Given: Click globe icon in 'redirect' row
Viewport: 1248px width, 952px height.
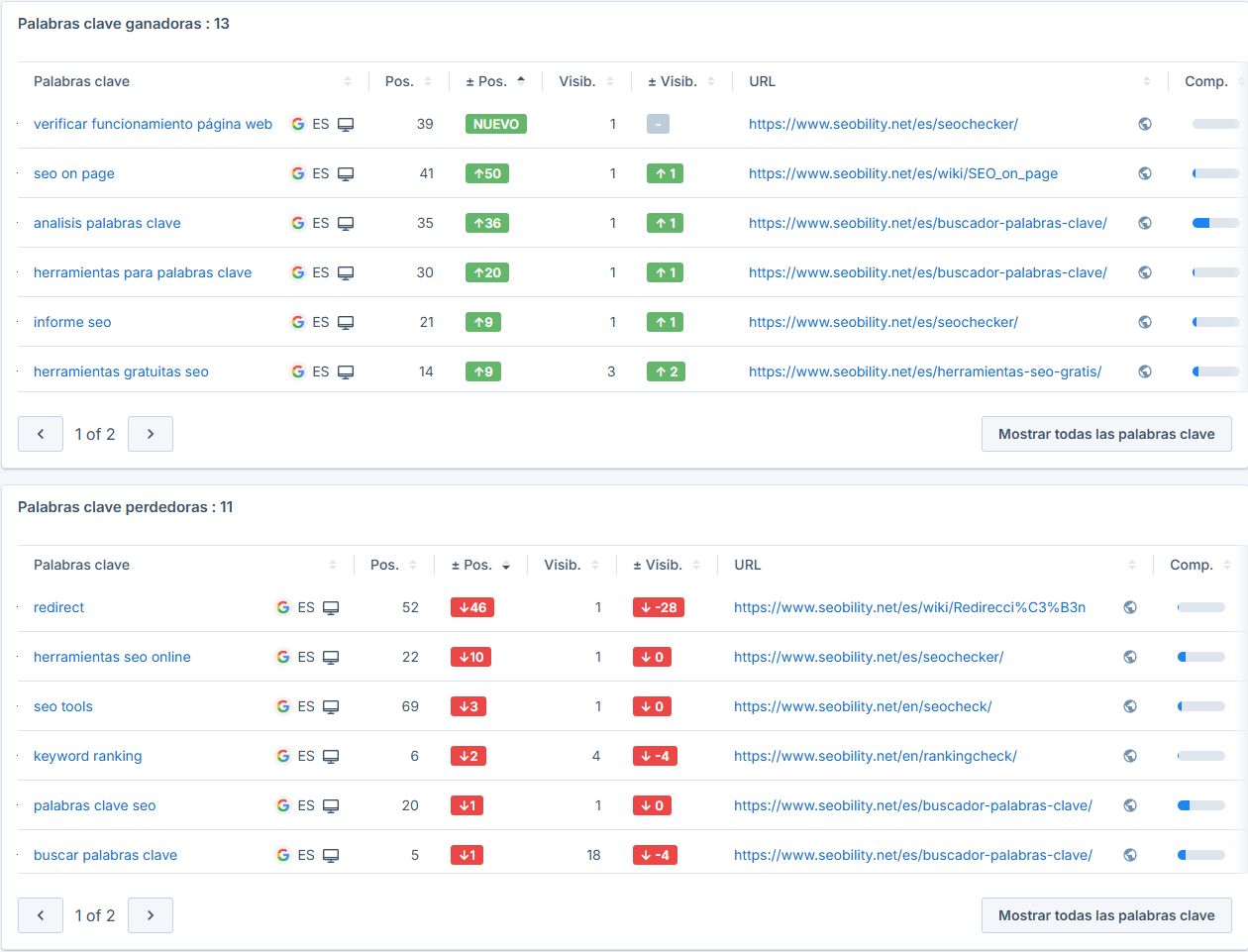Looking at the screenshot, I should point(1130,607).
